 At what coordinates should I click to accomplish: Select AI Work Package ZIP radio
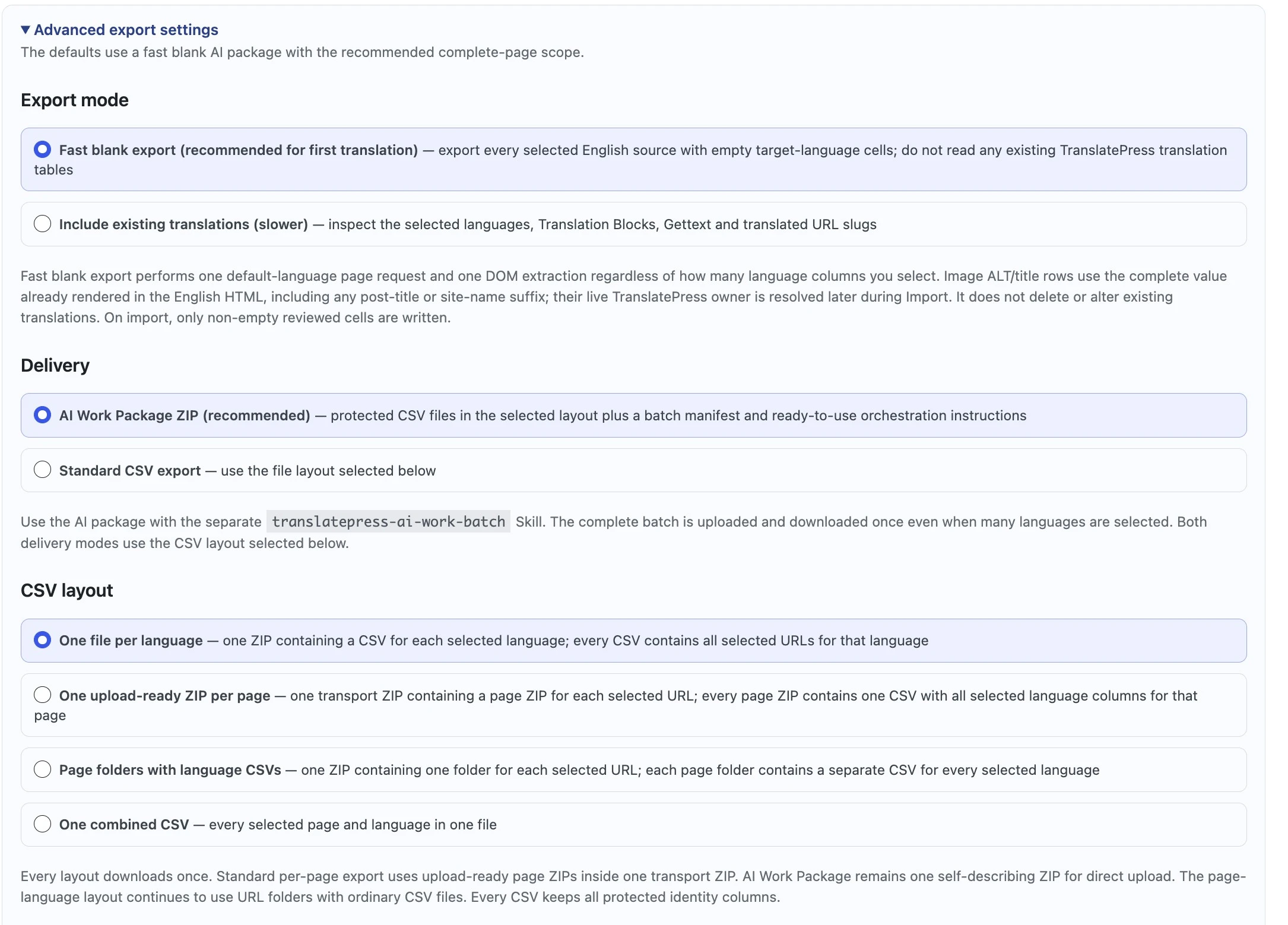tap(42, 414)
